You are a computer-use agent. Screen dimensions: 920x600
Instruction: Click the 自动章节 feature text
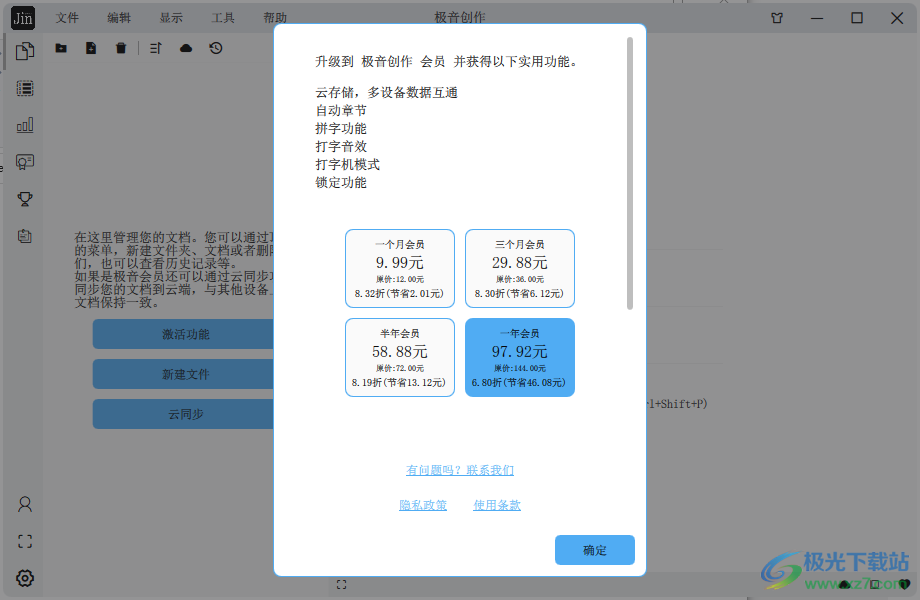tap(341, 110)
